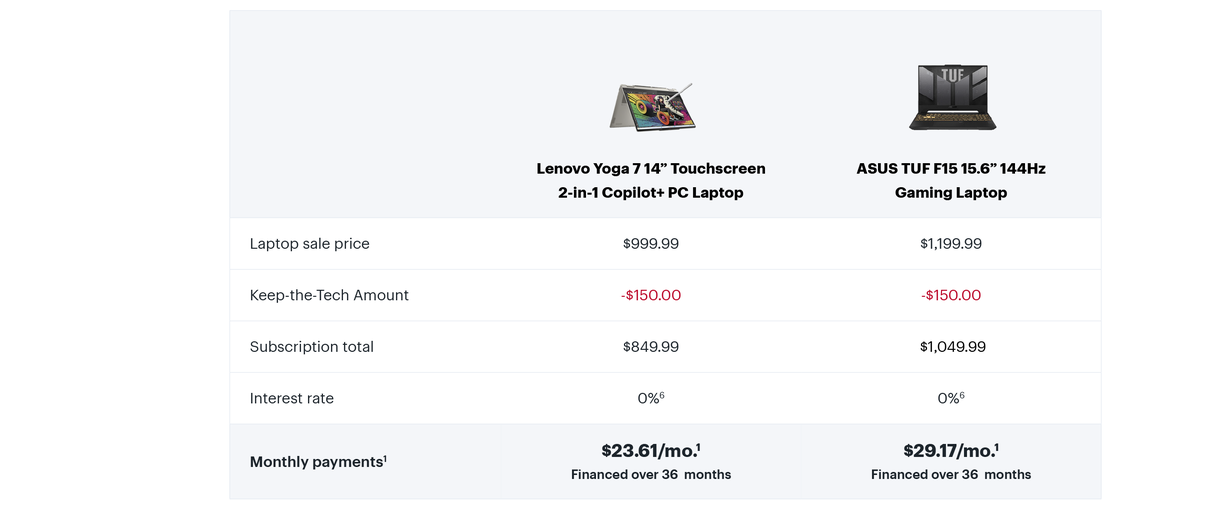Click the $23.61/mo. monthly payment
This screenshot has height=509, width=1232.
pyautogui.click(x=651, y=451)
